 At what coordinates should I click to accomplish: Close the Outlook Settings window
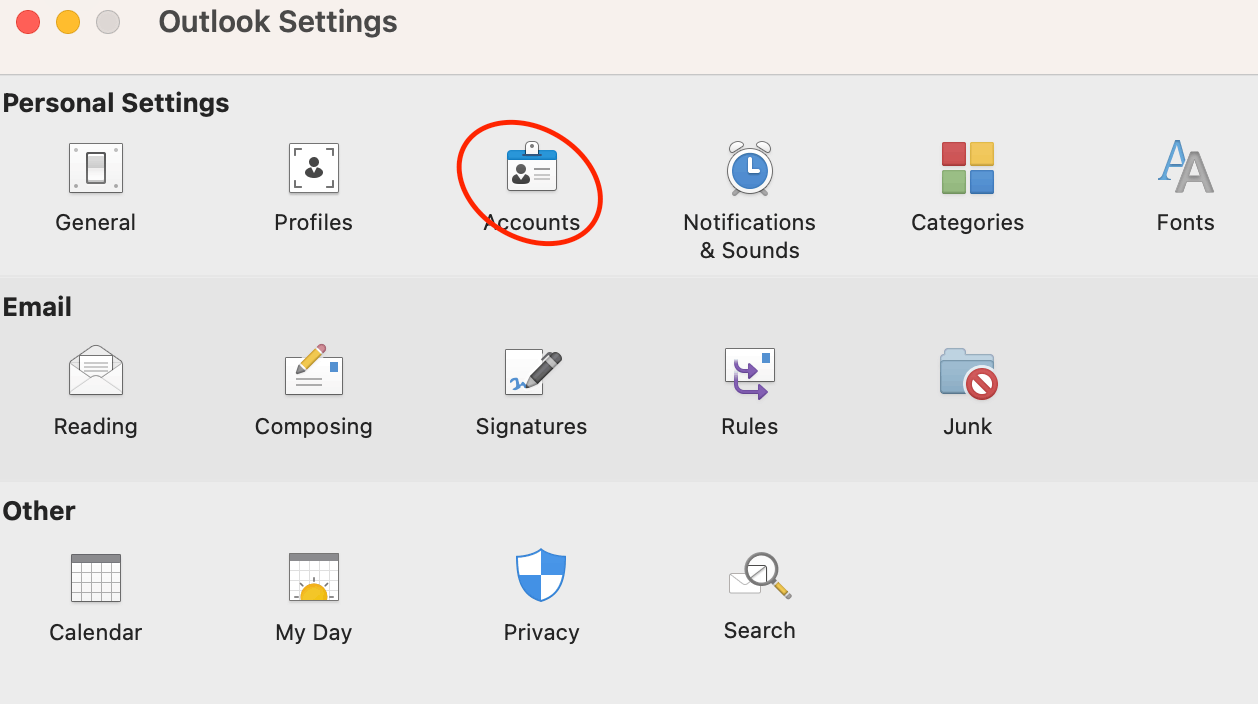tap(28, 22)
